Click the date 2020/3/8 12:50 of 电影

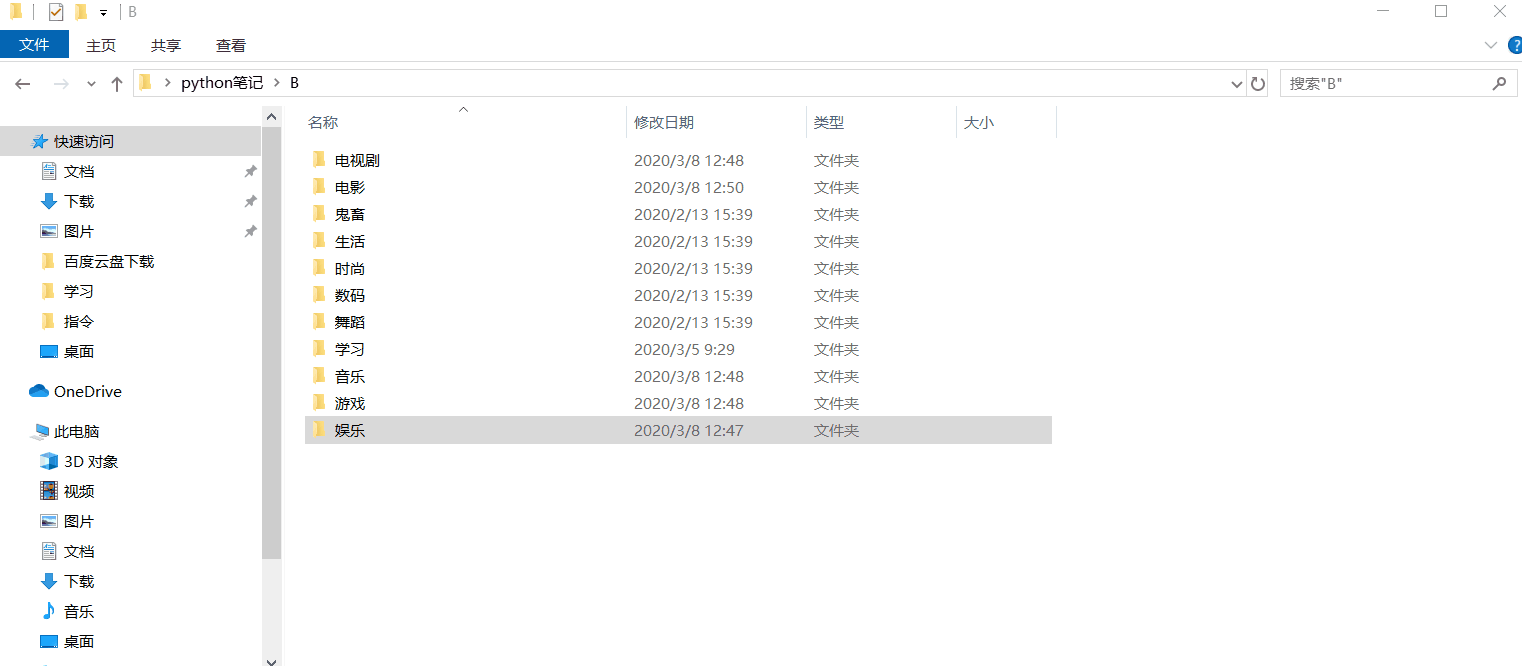point(689,187)
